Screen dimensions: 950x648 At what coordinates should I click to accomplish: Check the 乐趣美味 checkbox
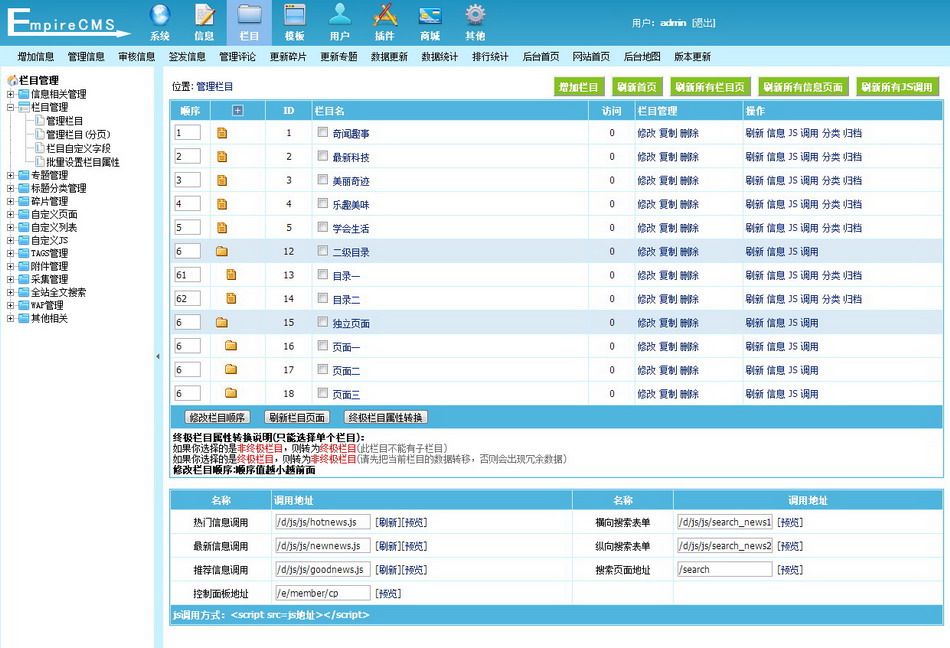pyautogui.click(x=323, y=203)
